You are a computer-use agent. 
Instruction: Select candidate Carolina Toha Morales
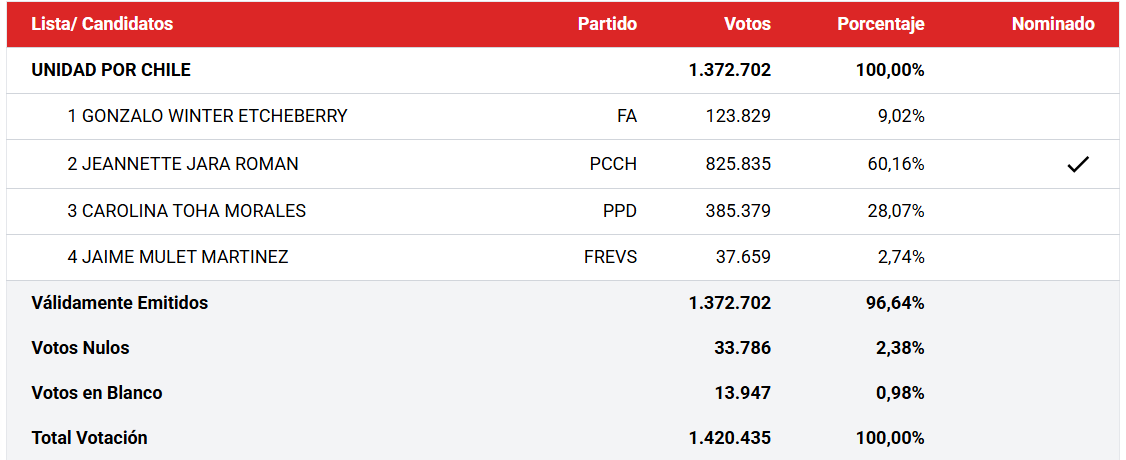(187, 211)
